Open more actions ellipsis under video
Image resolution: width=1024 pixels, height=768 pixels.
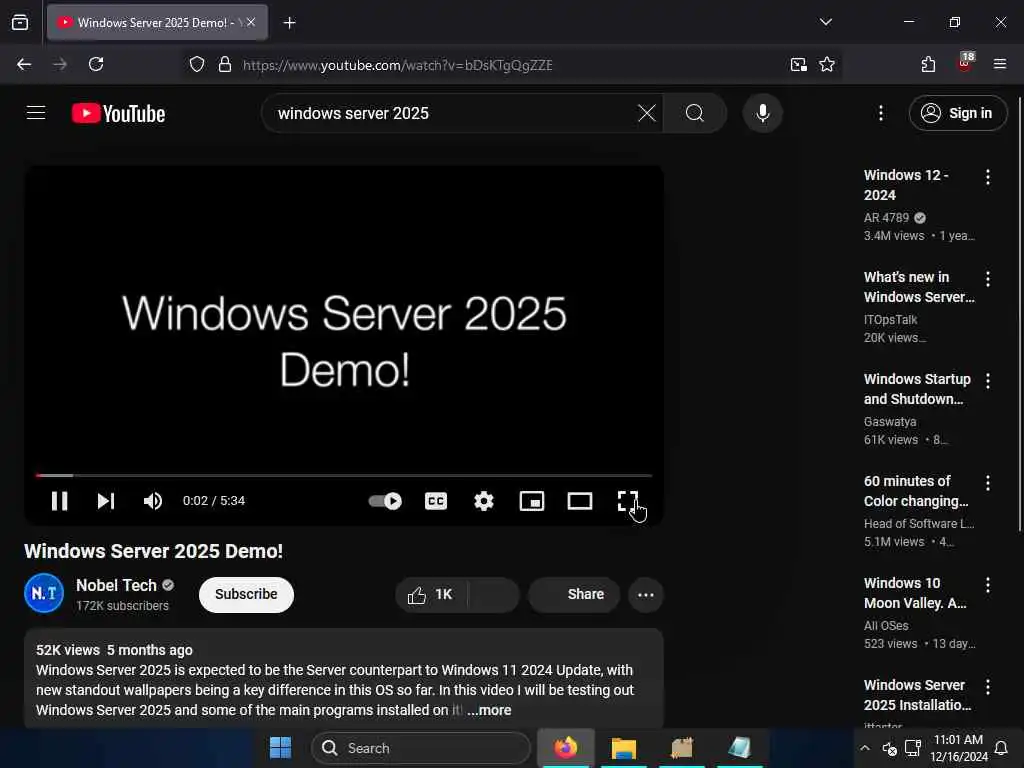[x=646, y=594]
